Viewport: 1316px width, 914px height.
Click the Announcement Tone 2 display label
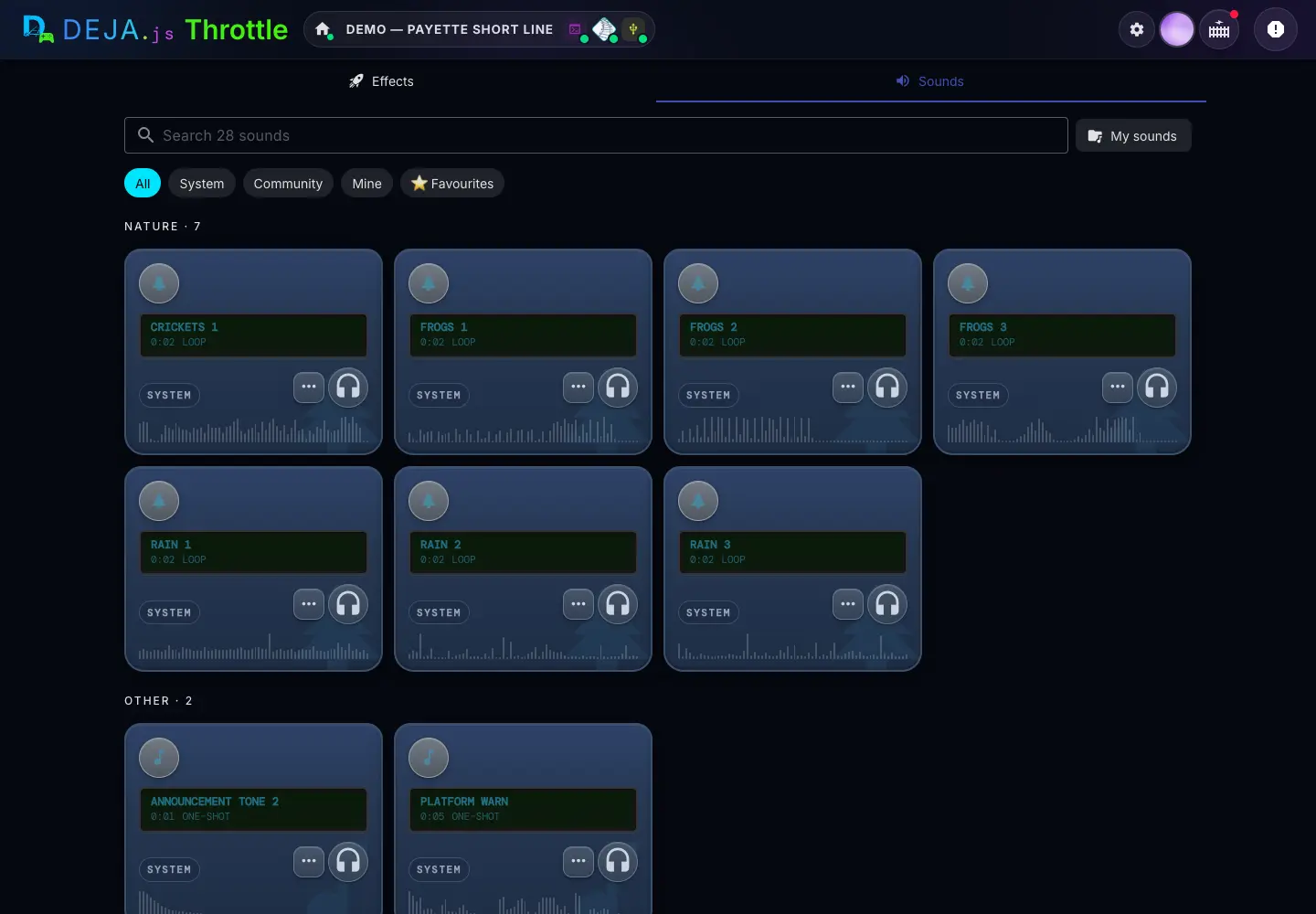click(x=253, y=810)
